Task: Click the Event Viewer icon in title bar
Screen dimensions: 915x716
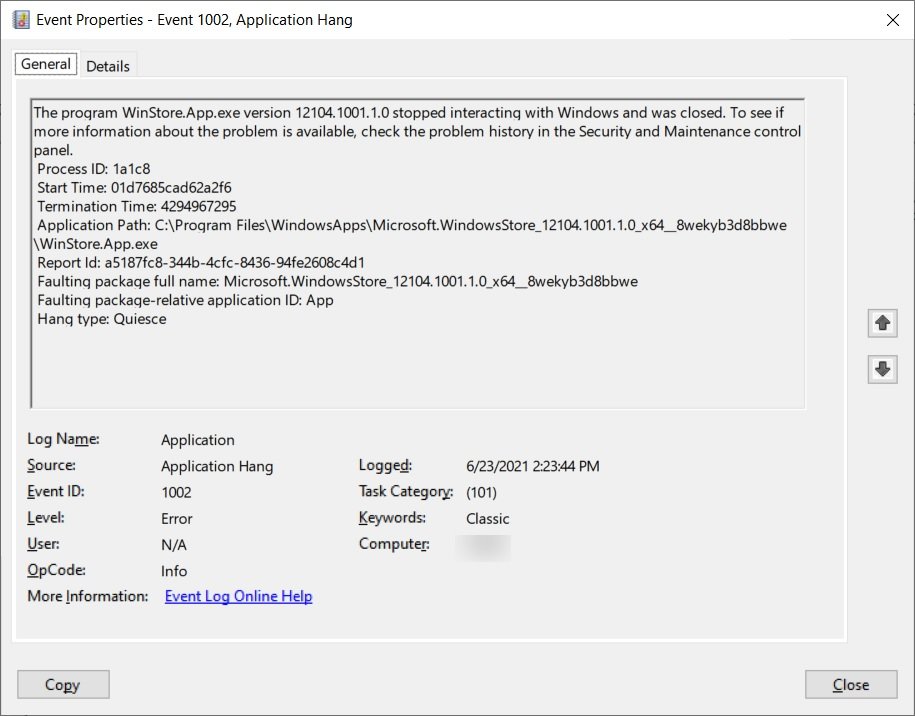Action: (x=20, y=20)
